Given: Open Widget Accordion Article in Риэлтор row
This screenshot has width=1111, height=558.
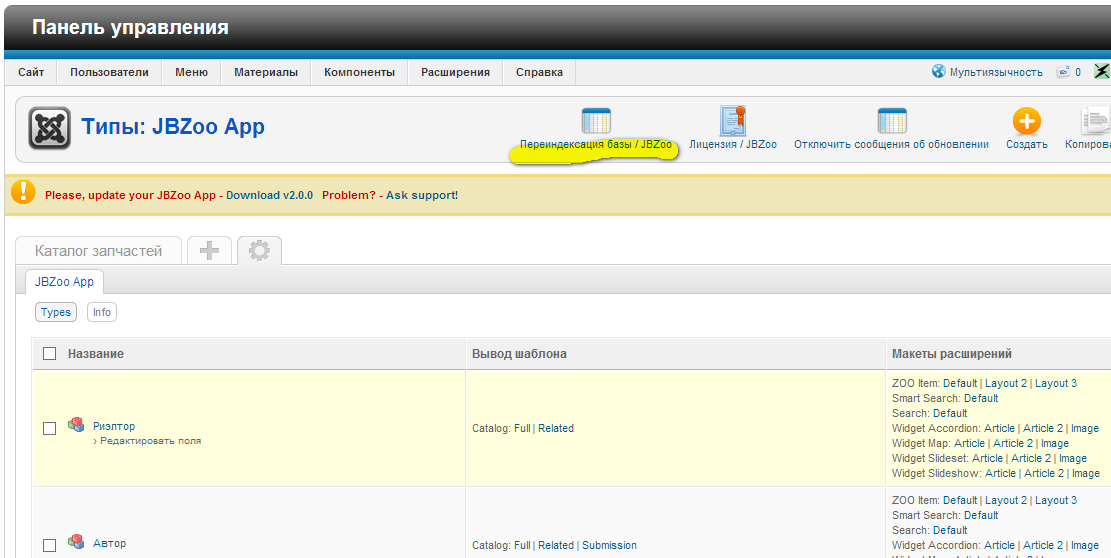Looking at the screenshot, I should [x=1000, y=428].
